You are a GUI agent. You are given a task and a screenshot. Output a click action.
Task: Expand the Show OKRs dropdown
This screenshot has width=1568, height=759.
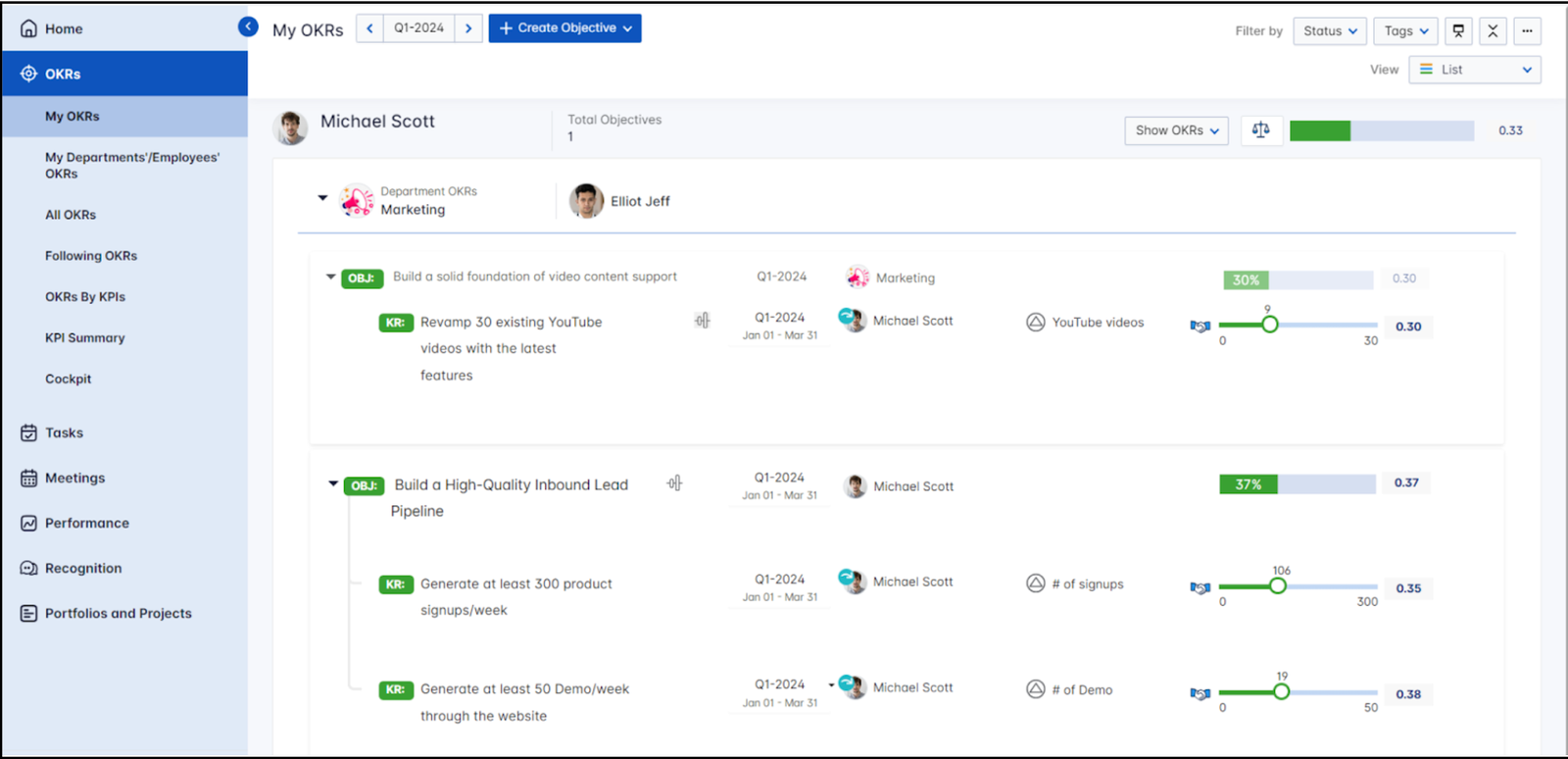(1176, 130)
